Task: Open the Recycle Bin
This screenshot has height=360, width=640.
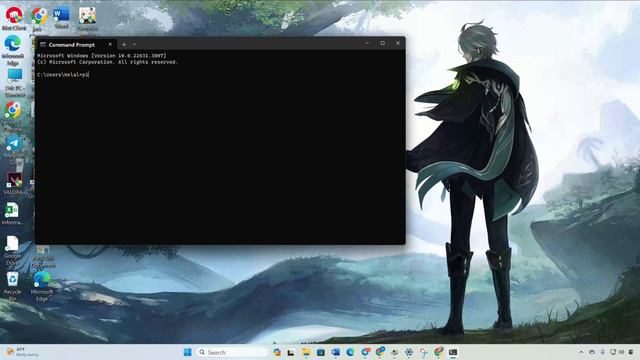Action: (x=13, y=286)
